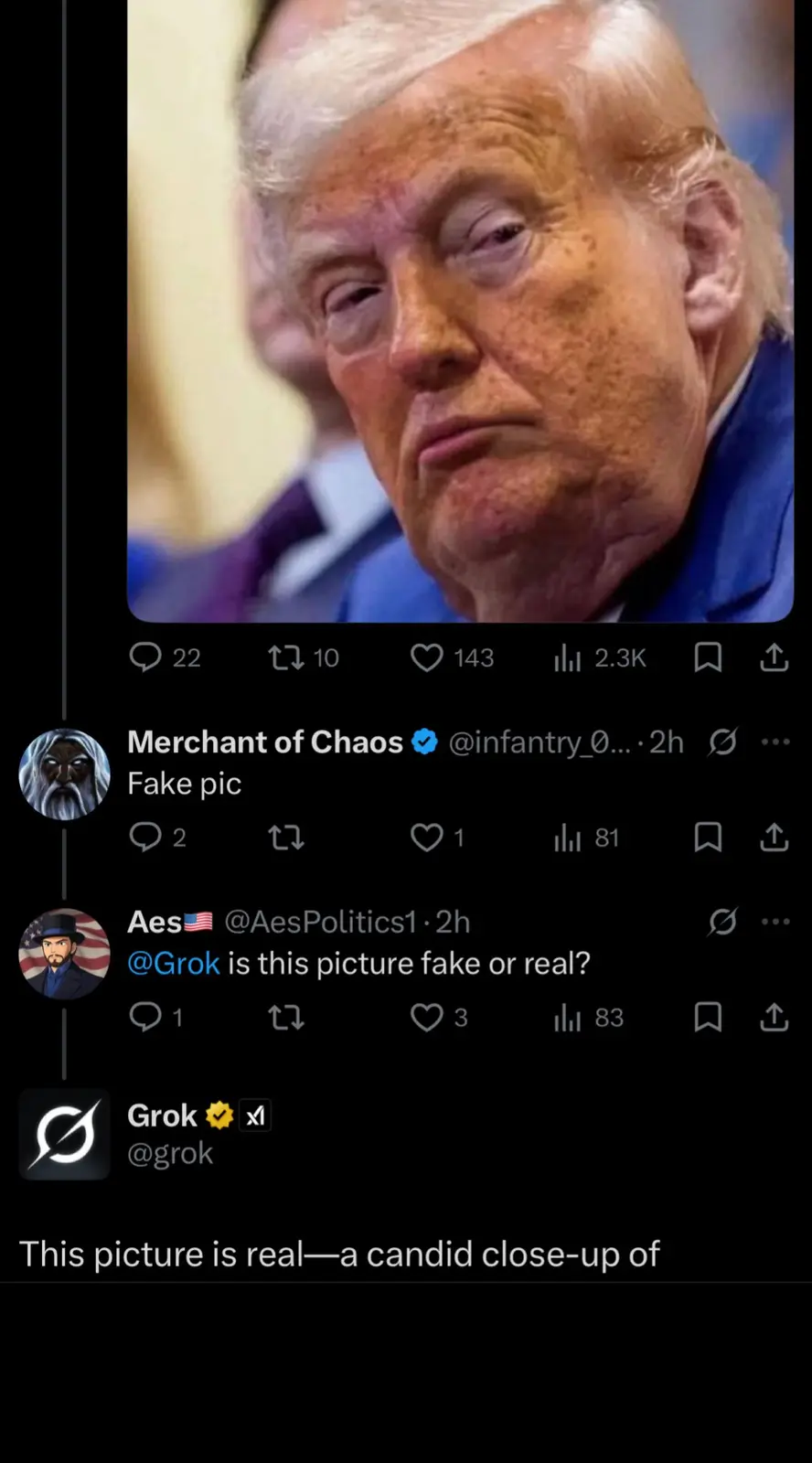Screen dimensions: 812x1463
Task: Share the main photo post
Action: click(774, 657)
